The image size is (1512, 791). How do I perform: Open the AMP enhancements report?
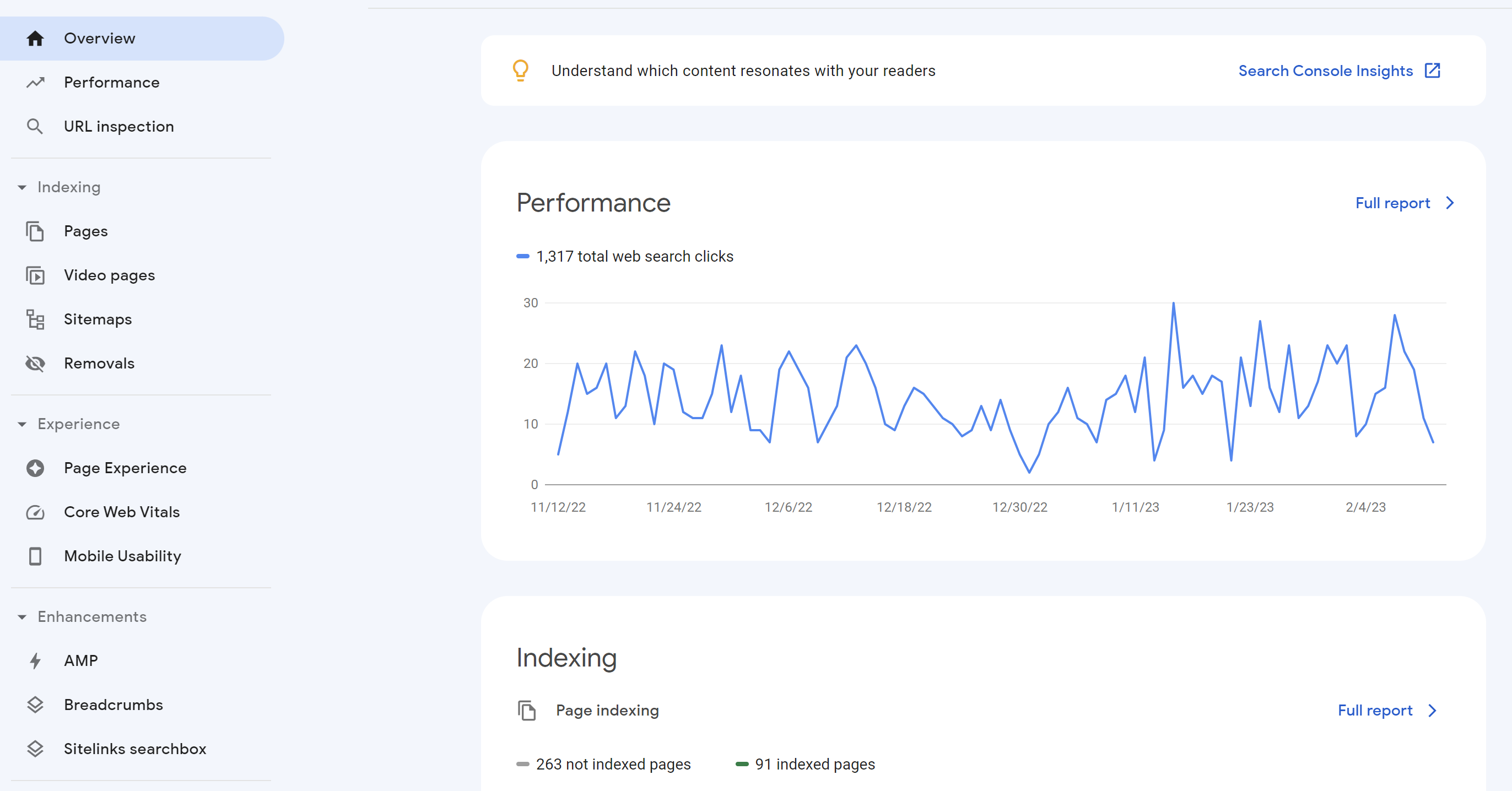142,660
